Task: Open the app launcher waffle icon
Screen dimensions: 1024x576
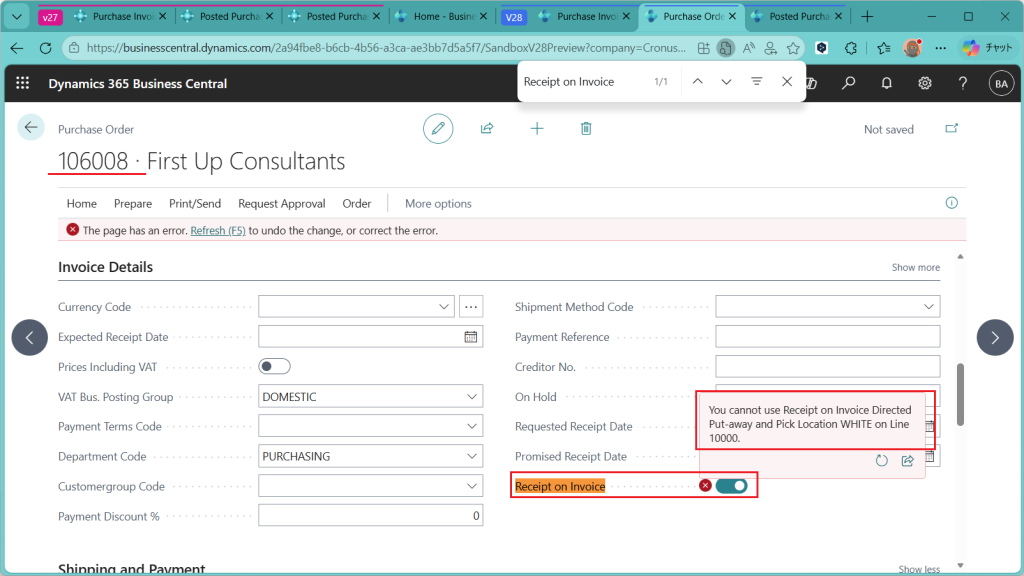Action: click(x=23, y=84)
